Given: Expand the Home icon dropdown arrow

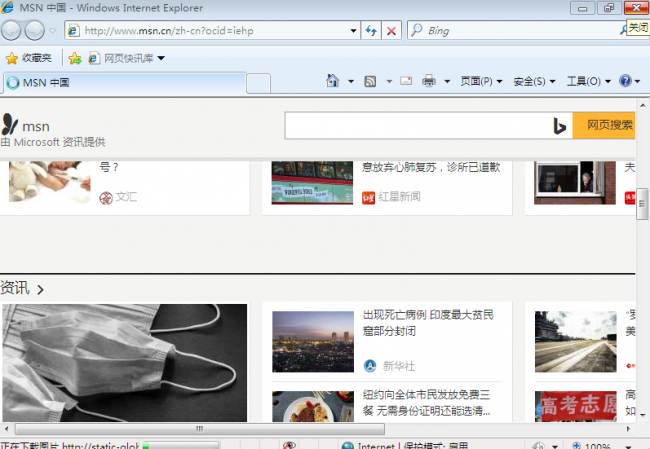Looking at the screenshot, I should (x=351, y=81).
